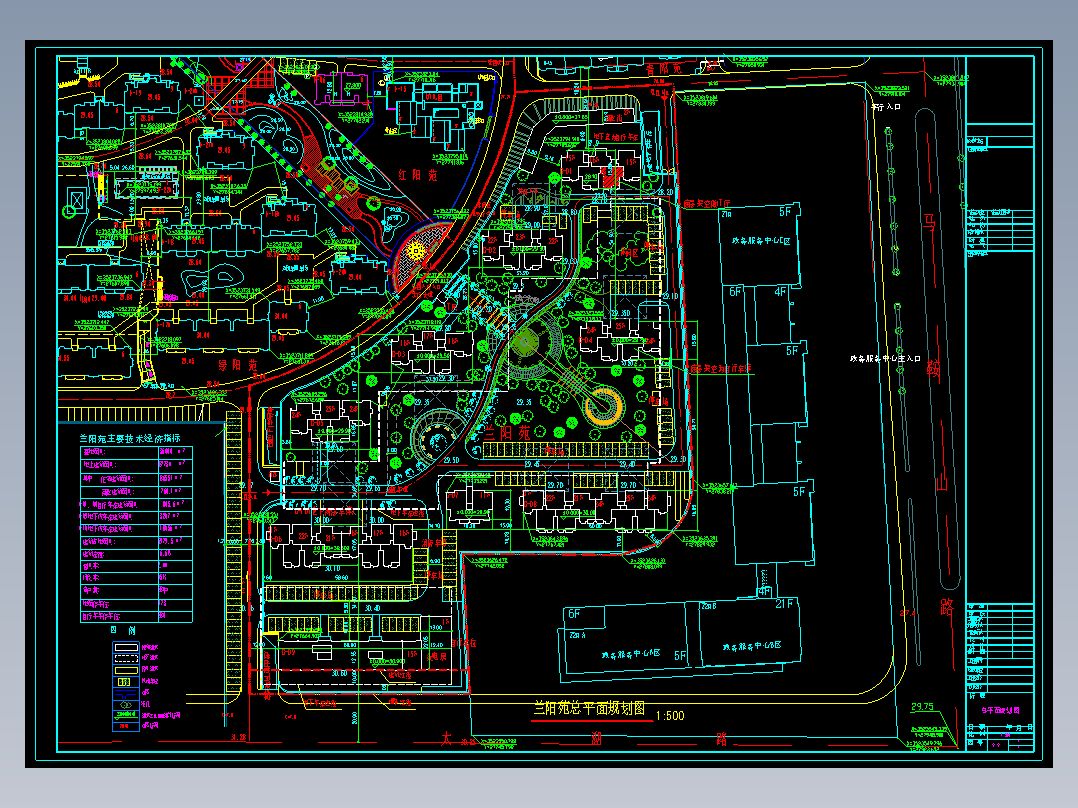
Task: Select the red 鞍 road-name character
Action: 933,370
